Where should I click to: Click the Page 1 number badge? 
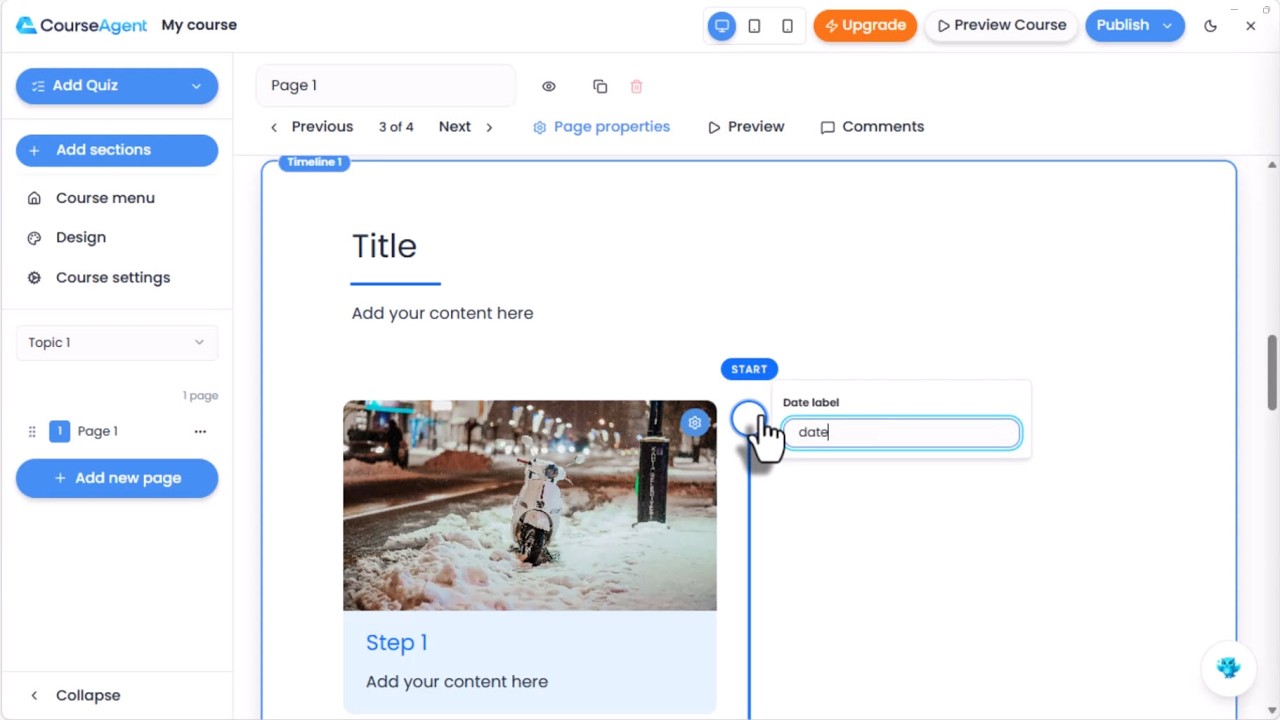coord(59,431)
